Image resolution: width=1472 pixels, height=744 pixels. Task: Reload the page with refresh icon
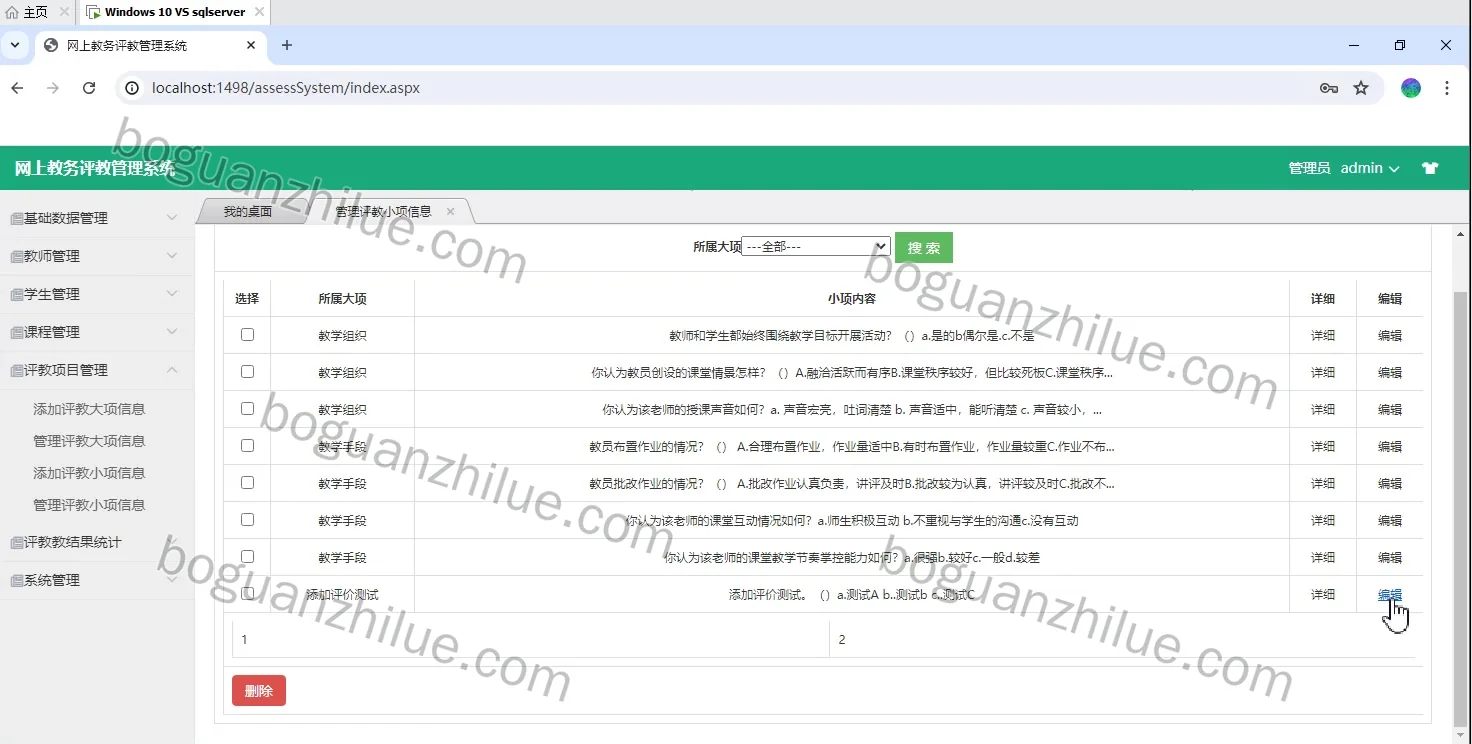(89, 88)
